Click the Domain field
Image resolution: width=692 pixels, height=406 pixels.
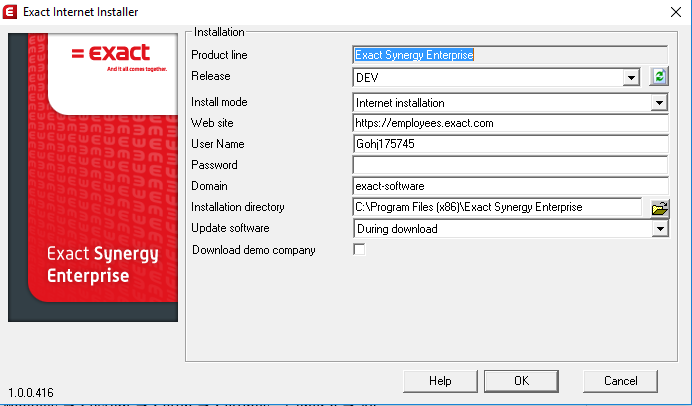click(510, 186)
